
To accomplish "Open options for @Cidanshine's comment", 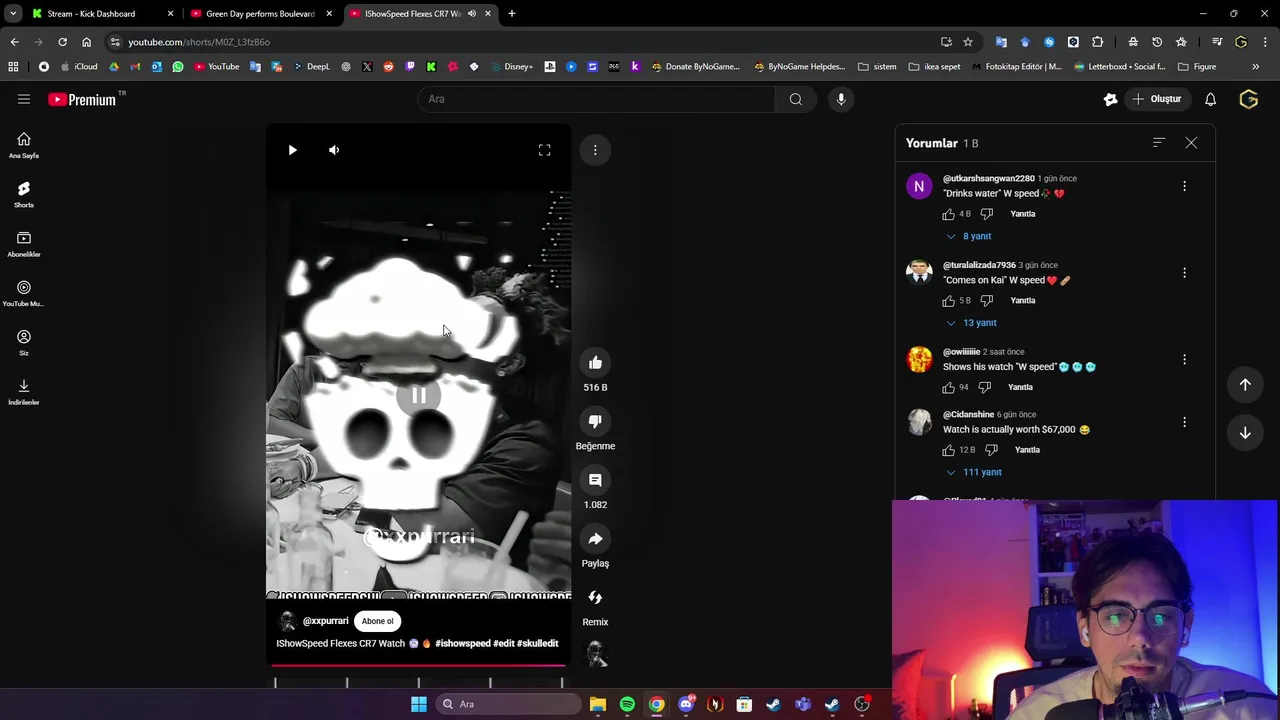I will coord(1184,422).
